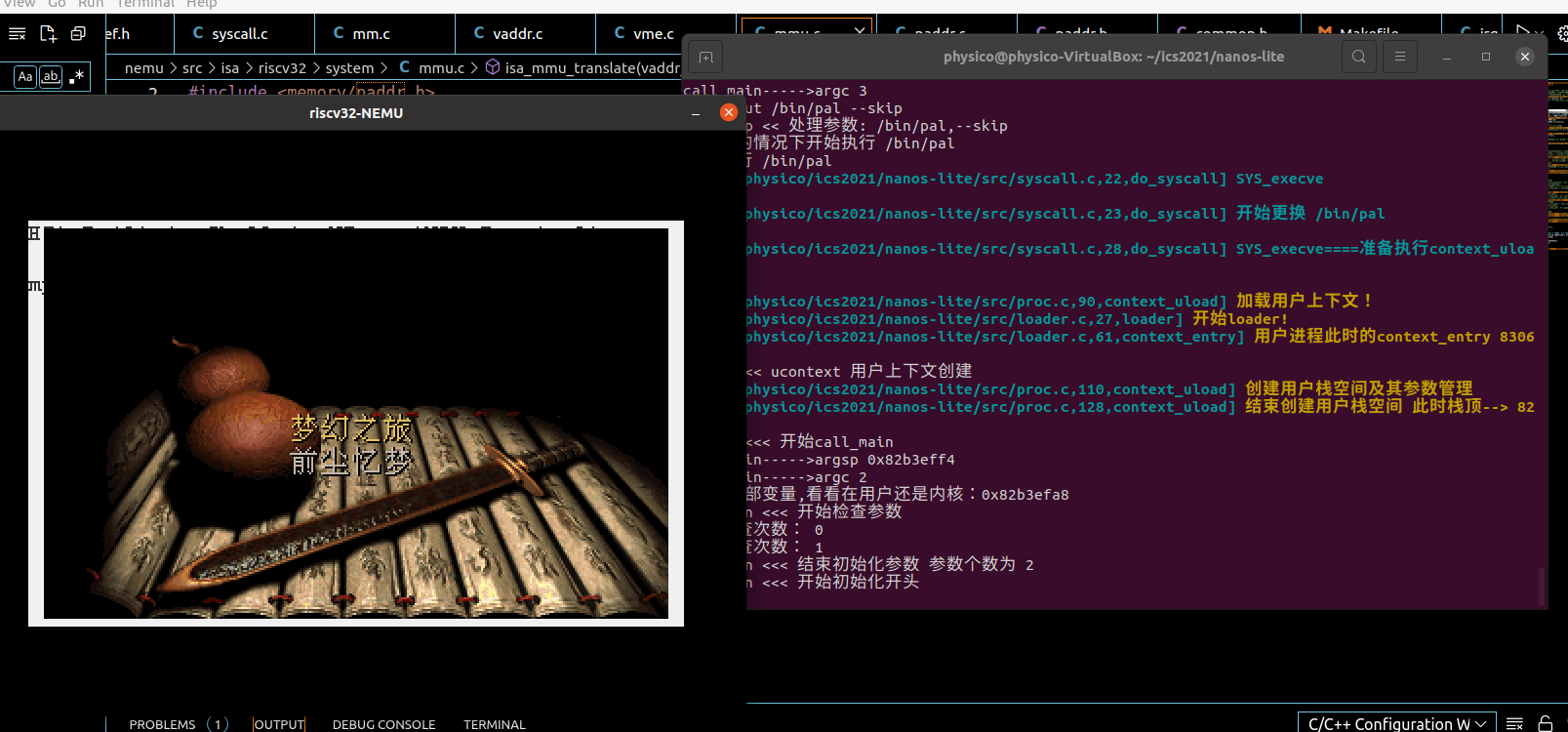Select the 'isa' breadcrumb segment
Screen dimensions: 1568x732
[x=230, y=68]
